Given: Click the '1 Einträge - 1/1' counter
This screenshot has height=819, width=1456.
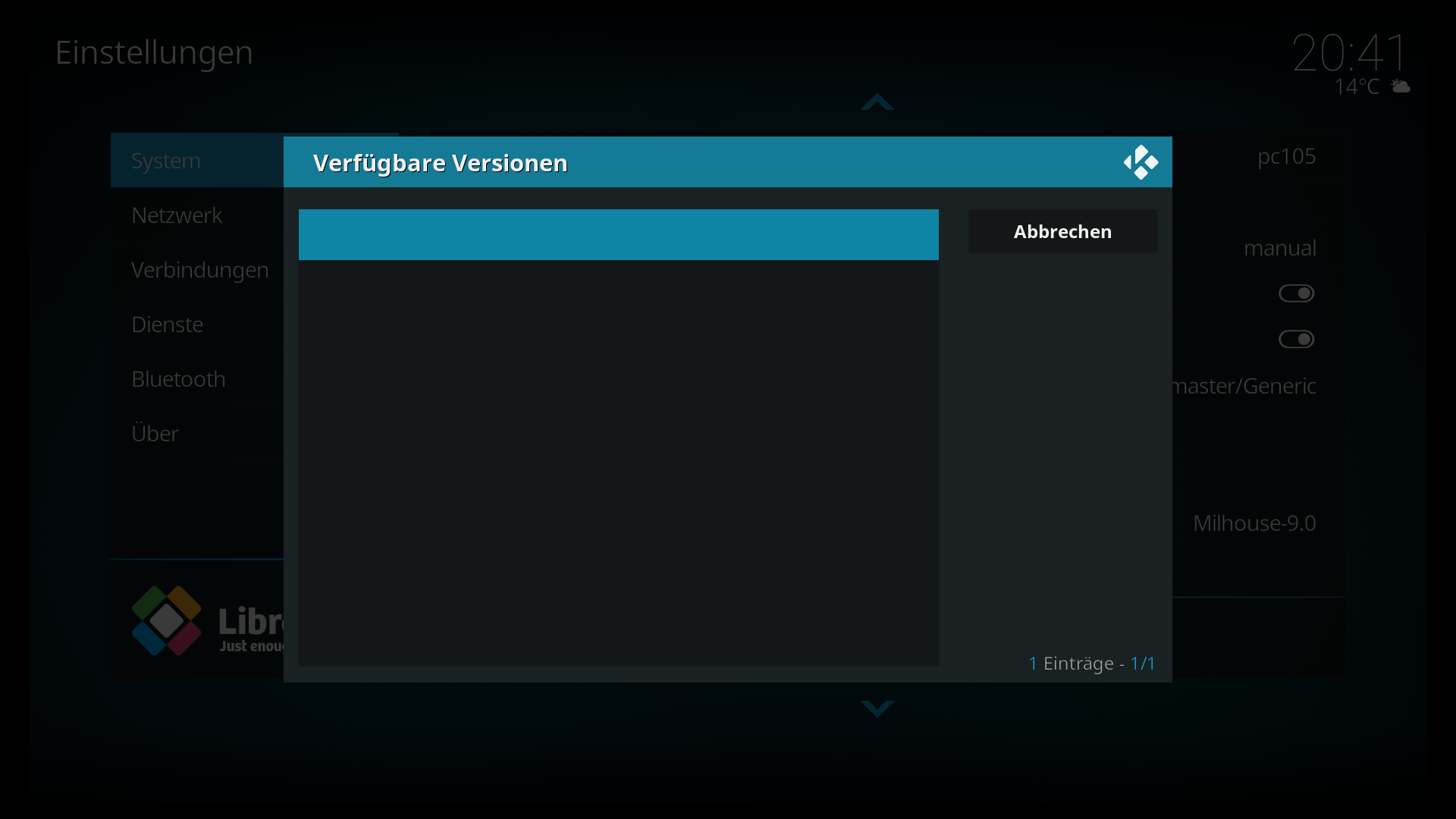Looking at the screenshot, I should pyautogui.click(x=1091, y=664).
